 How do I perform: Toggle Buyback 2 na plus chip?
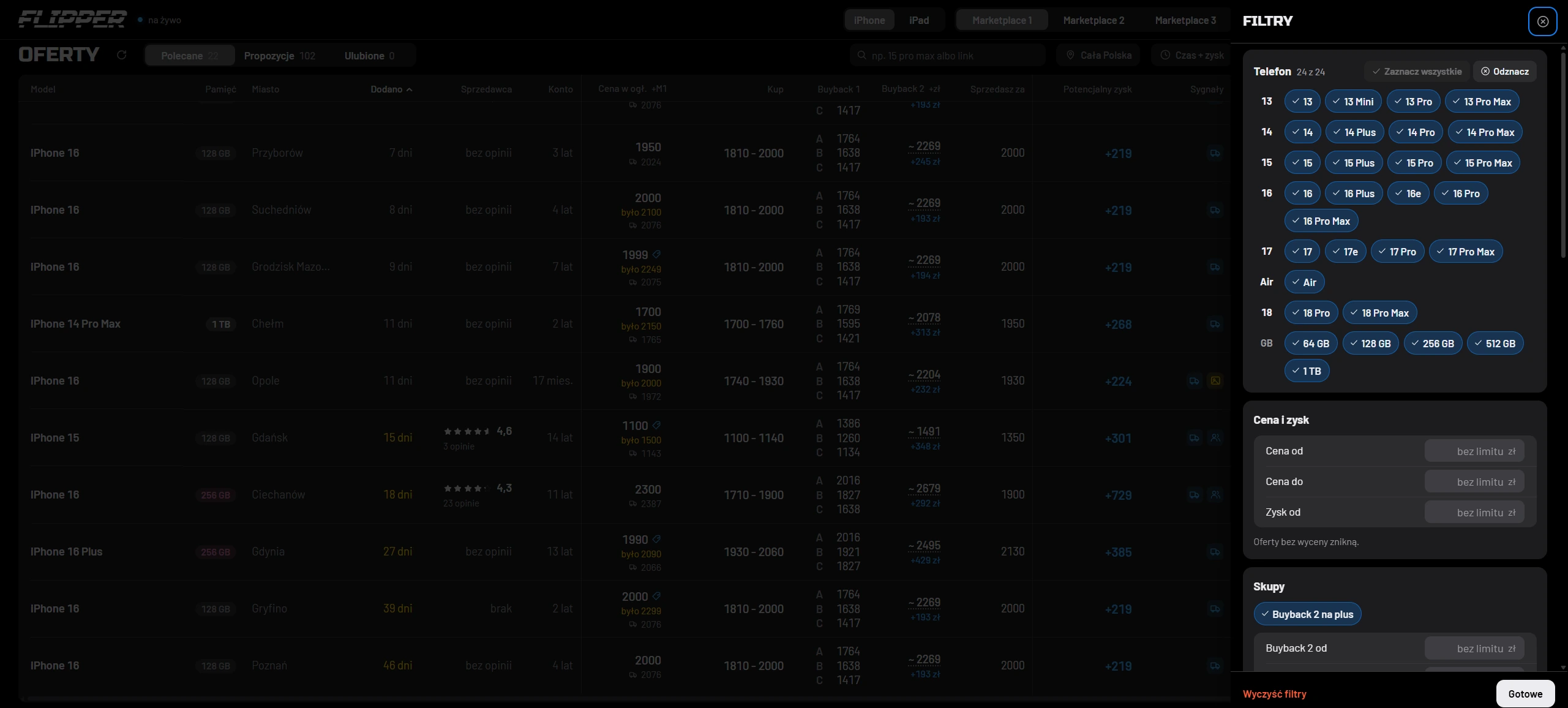pyautogui.click(x=1307, y=614)
